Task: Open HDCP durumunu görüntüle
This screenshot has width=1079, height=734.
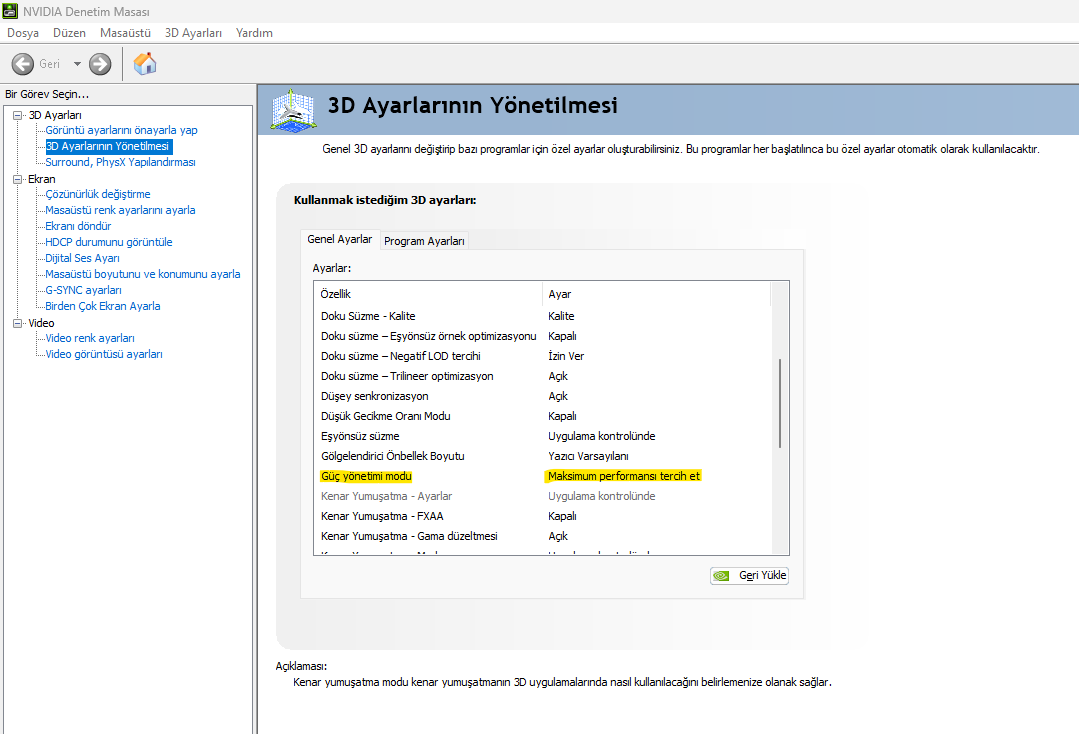Action: click(109, 242)
